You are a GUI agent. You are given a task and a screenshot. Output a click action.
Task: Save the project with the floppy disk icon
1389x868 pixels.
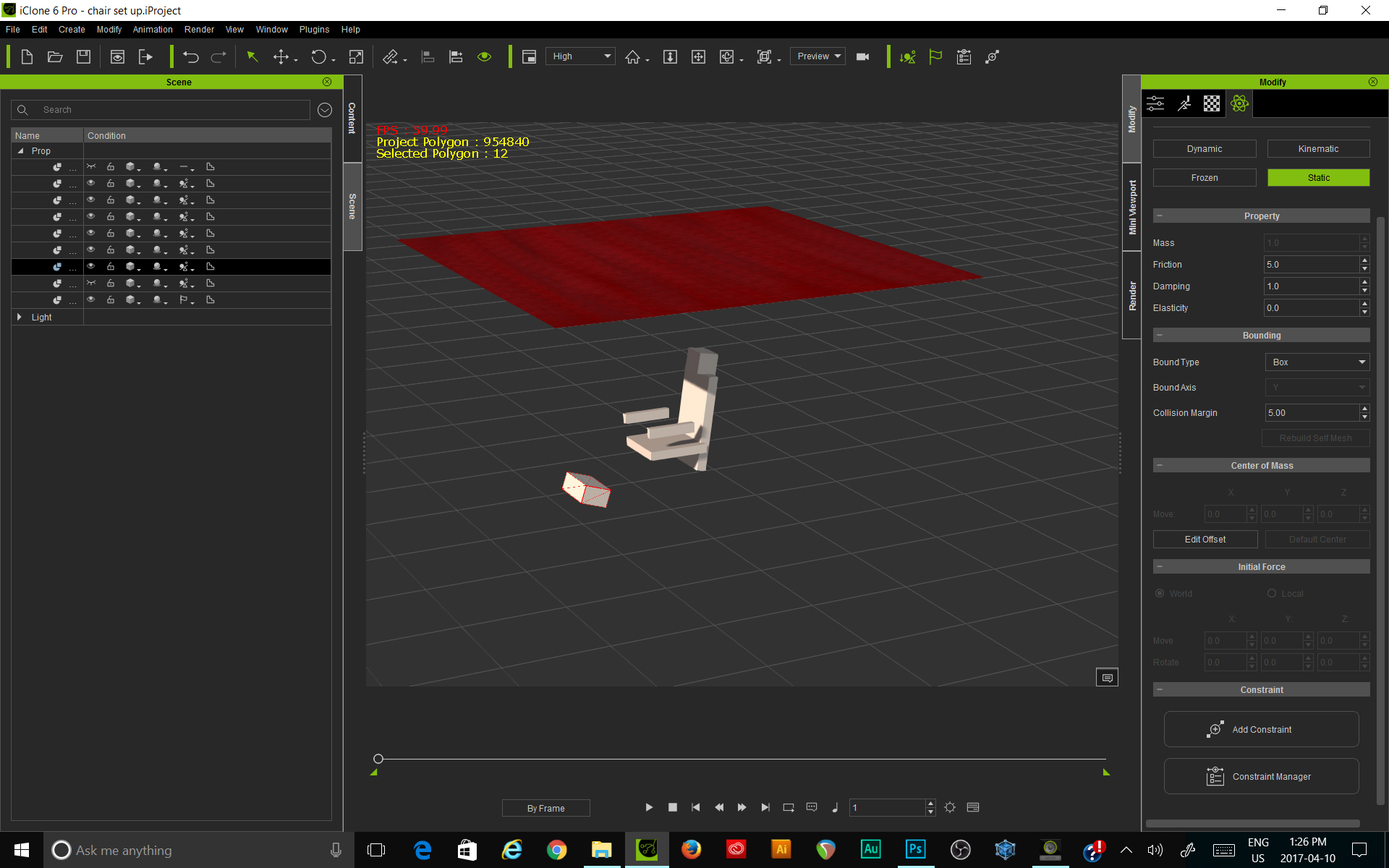(x=84, y=57)
